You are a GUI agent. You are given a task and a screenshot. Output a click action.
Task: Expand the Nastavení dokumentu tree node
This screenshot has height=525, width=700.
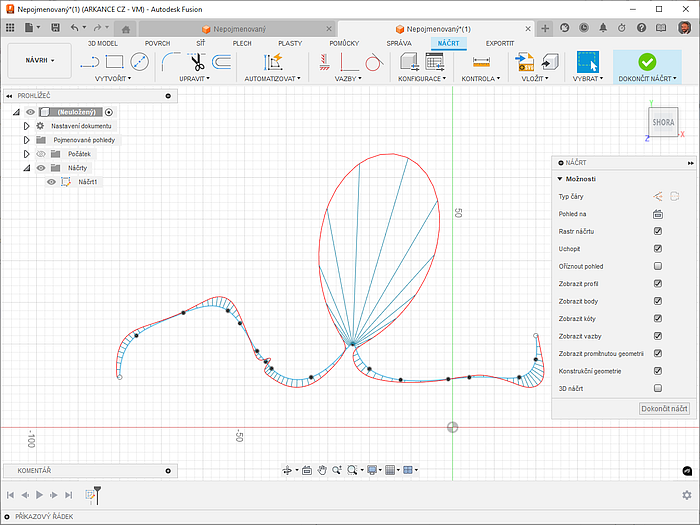tap(27, 126)
